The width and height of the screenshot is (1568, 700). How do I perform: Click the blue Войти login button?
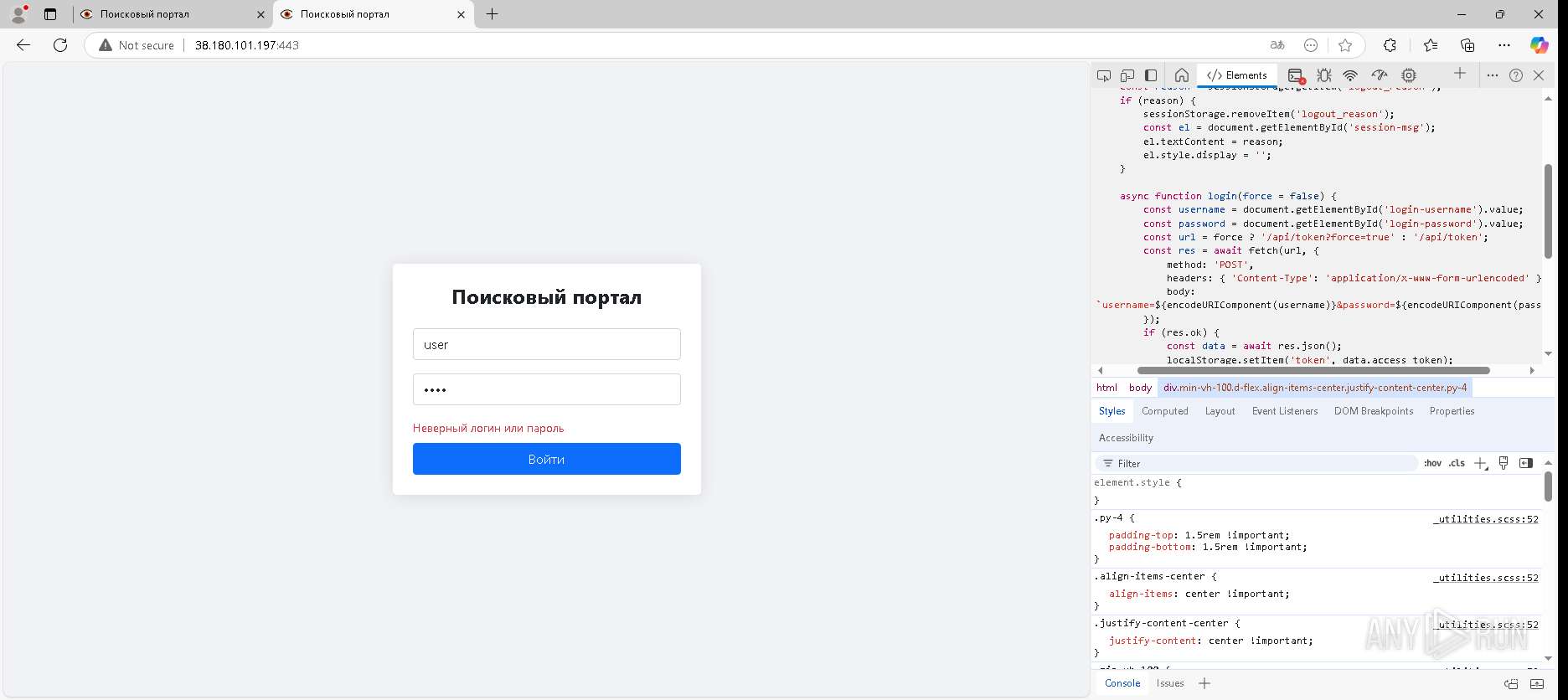[x=546, y=459]
